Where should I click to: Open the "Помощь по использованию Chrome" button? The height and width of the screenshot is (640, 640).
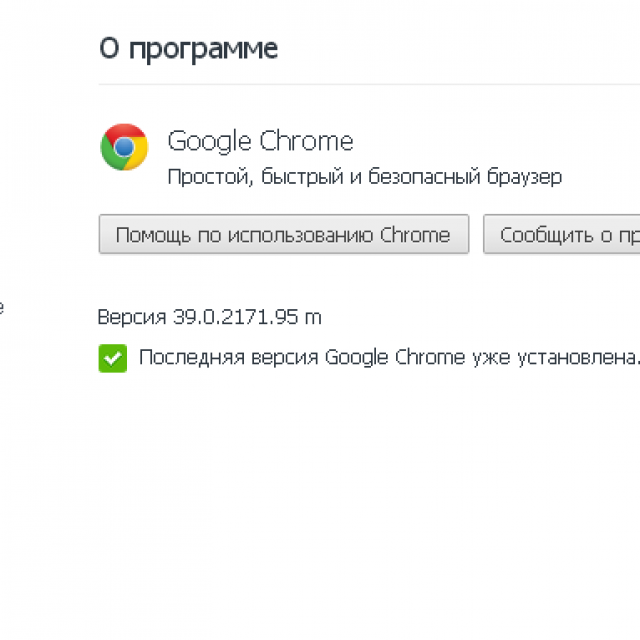click(283, 235)
